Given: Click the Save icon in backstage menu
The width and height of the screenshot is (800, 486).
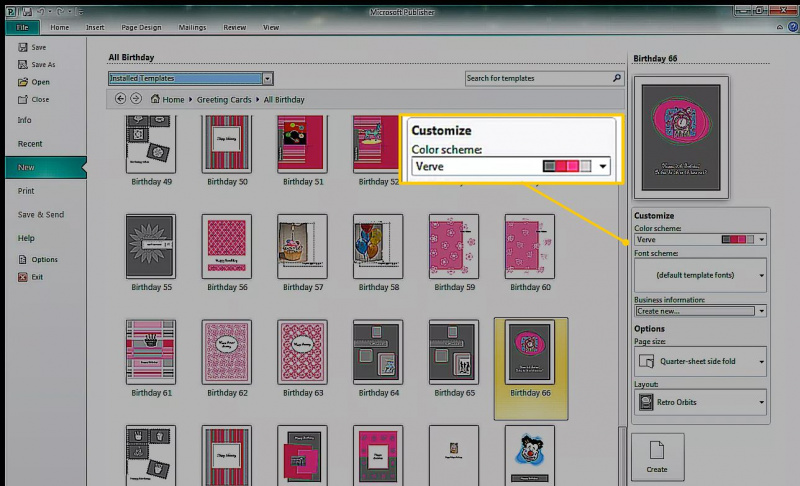Looking at the screenshot, I should [x=22, y=47].
